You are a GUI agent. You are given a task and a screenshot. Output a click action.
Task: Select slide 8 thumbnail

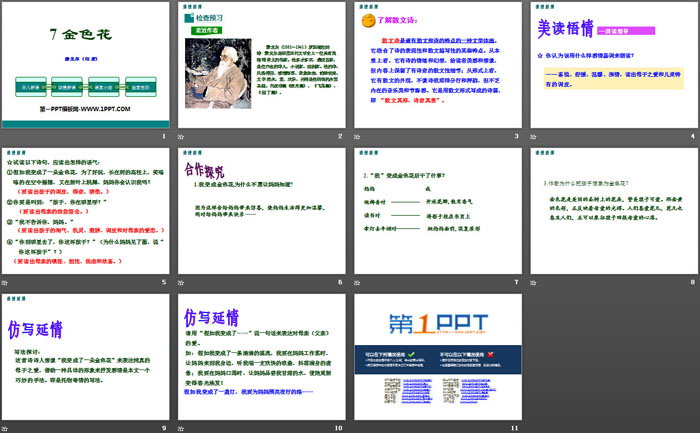pyautogui.click(x=613, y=208)
